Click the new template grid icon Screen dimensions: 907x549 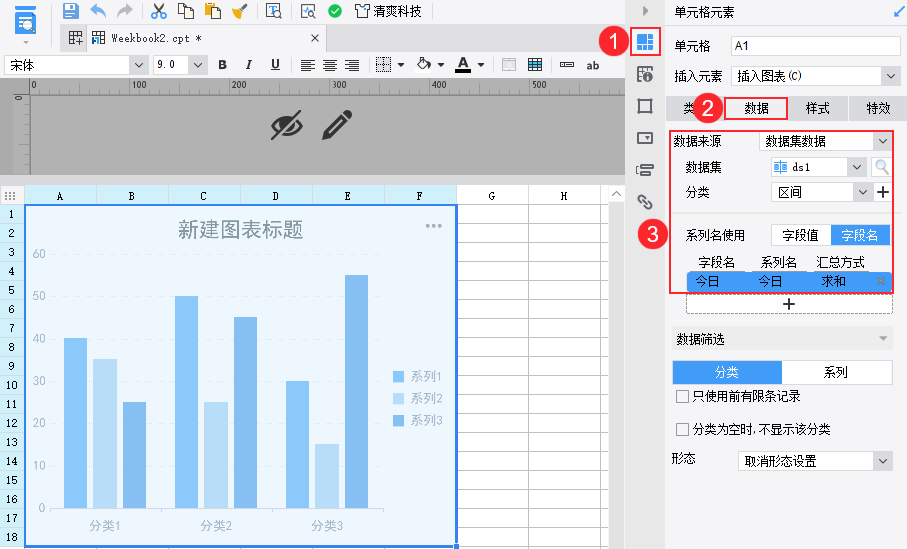point(75,38)
